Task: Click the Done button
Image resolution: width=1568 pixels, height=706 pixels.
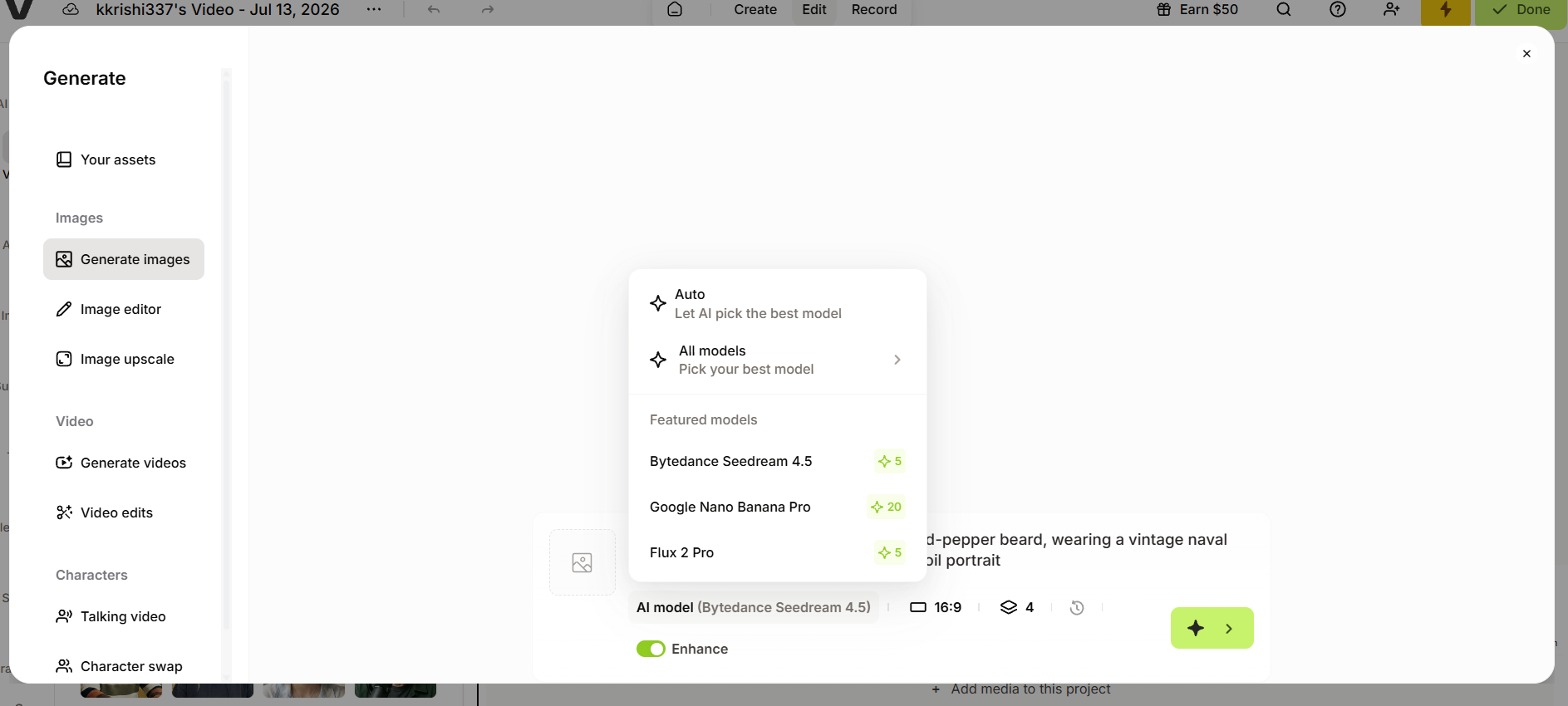Action: pyautogui.click(x=1521, y=11)
